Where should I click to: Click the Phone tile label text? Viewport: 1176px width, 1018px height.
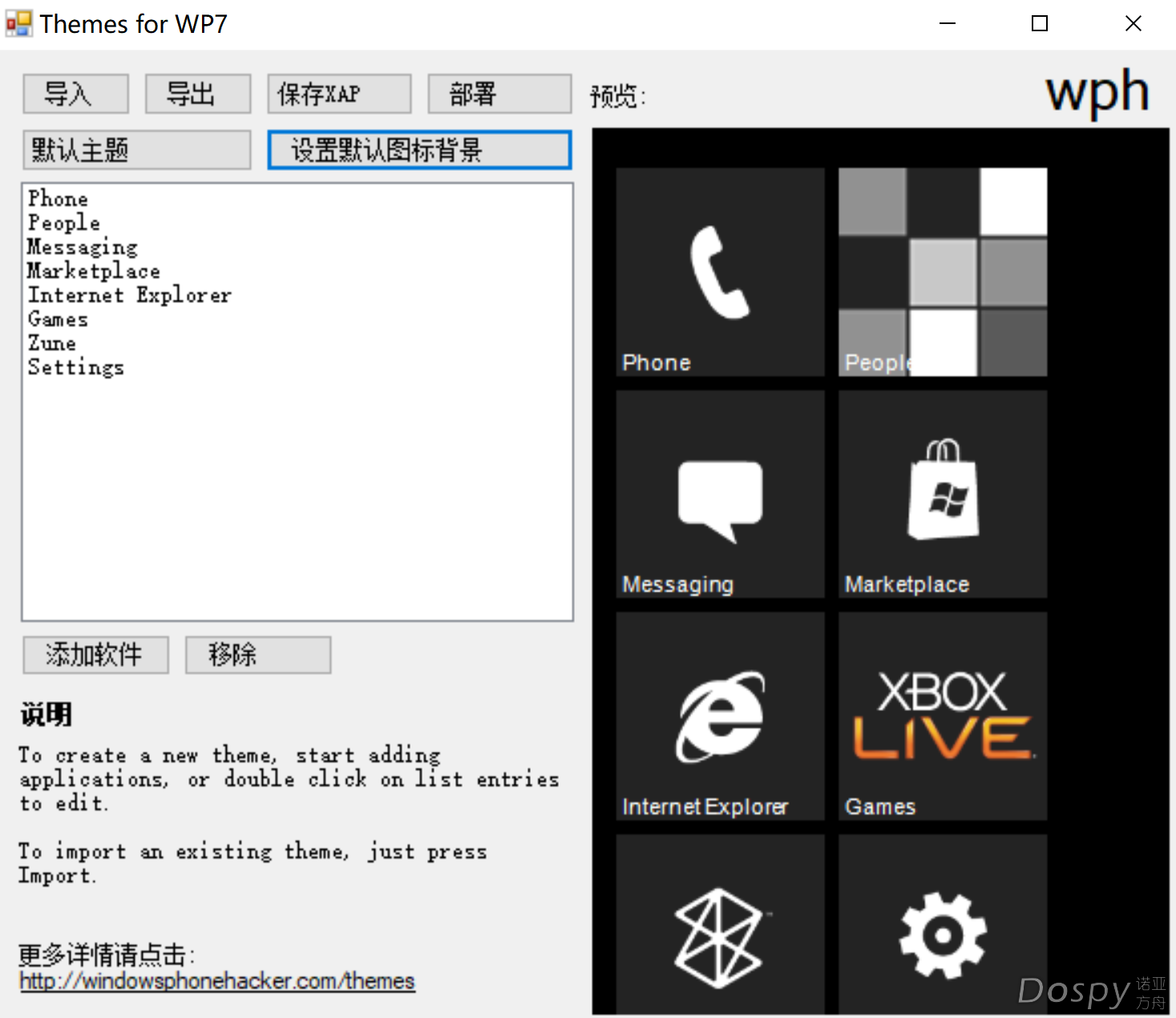point(657,362)
